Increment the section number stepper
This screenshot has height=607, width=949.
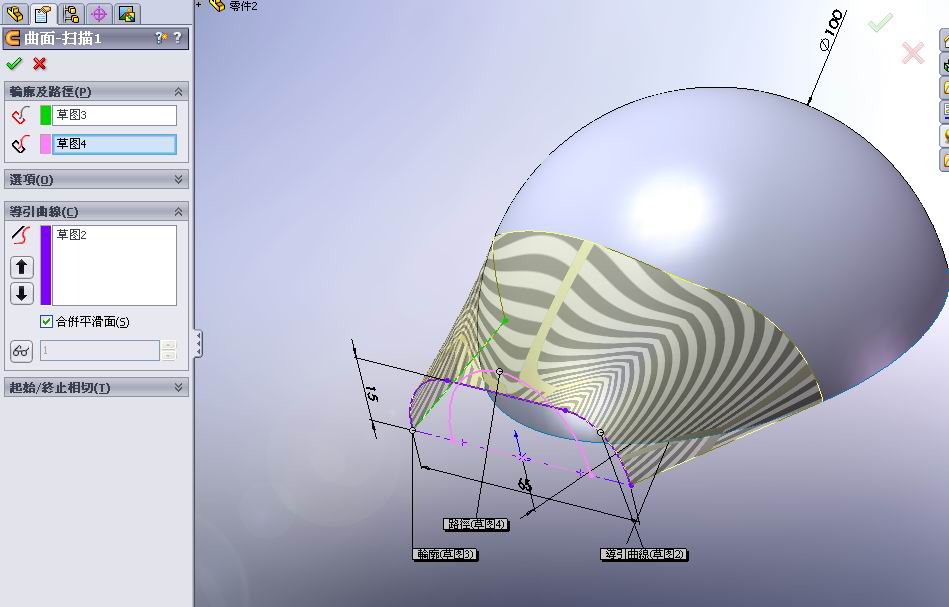point(169,346)
